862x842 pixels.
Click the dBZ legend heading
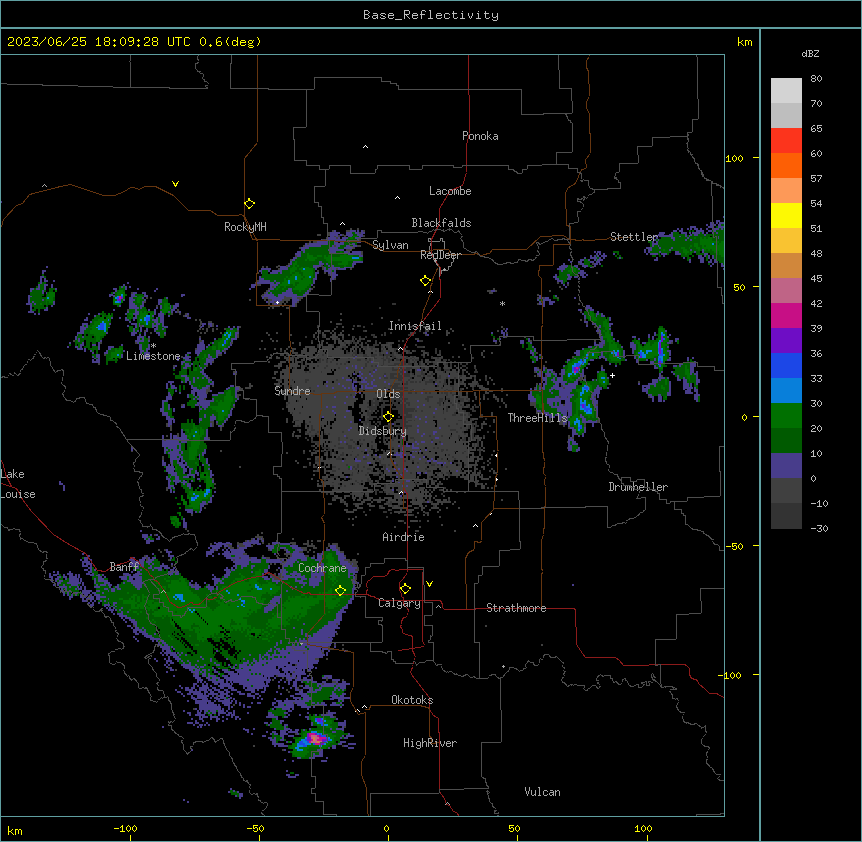810,53
